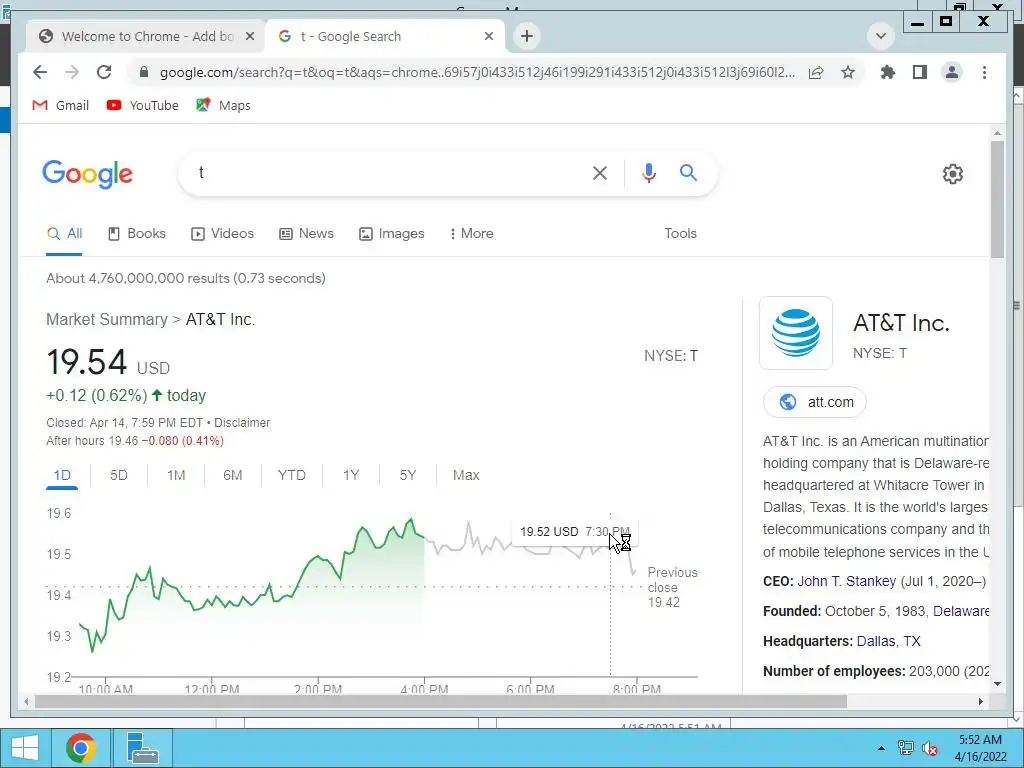Expand the tab search chevron

point(880,36)
